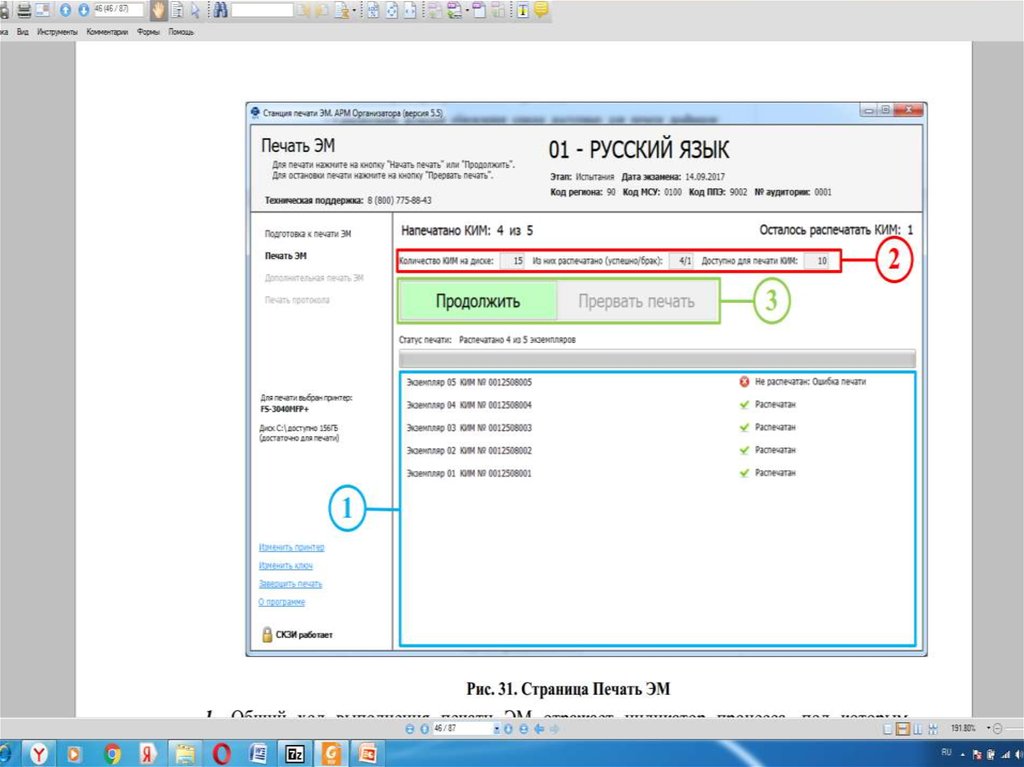Open the zoom level dropdown arrow
Image resolution: width=1024 pixels, height=767 pixels.
coord(989,728)
